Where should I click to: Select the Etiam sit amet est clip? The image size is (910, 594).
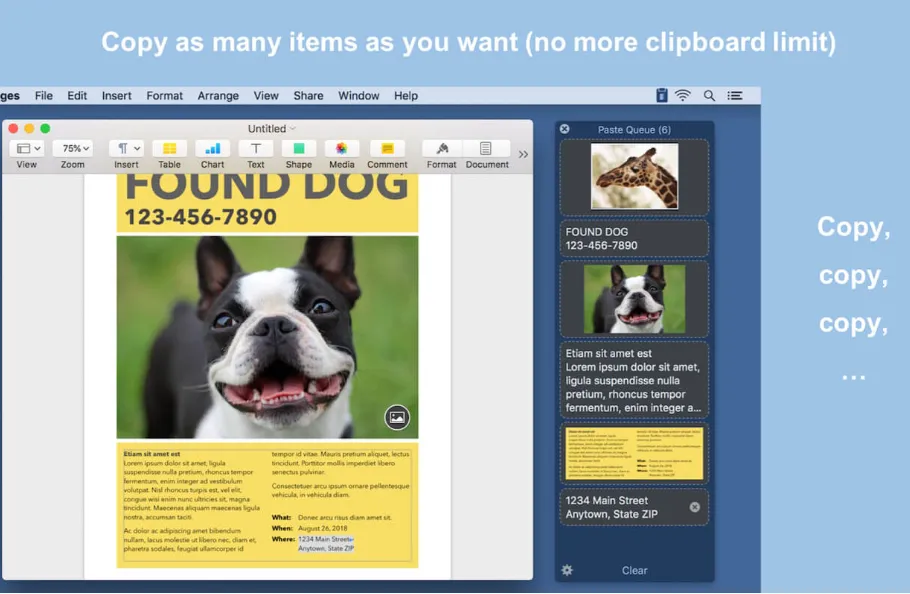(634, 381)
